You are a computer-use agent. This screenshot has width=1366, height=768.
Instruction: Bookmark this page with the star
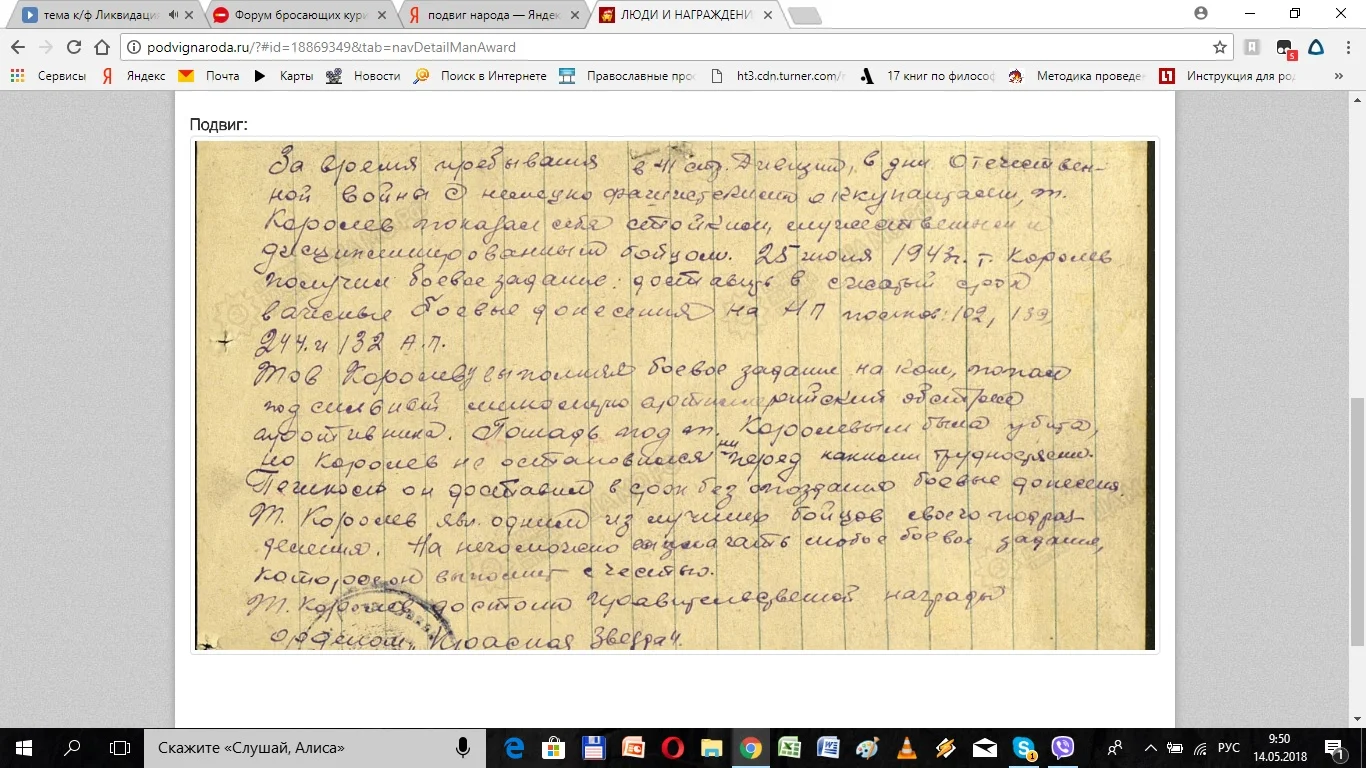[1219, 47]
